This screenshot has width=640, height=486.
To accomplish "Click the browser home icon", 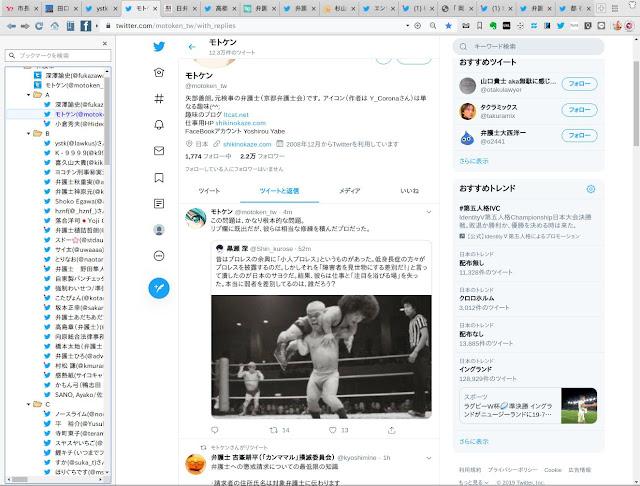I will (54, 26).
